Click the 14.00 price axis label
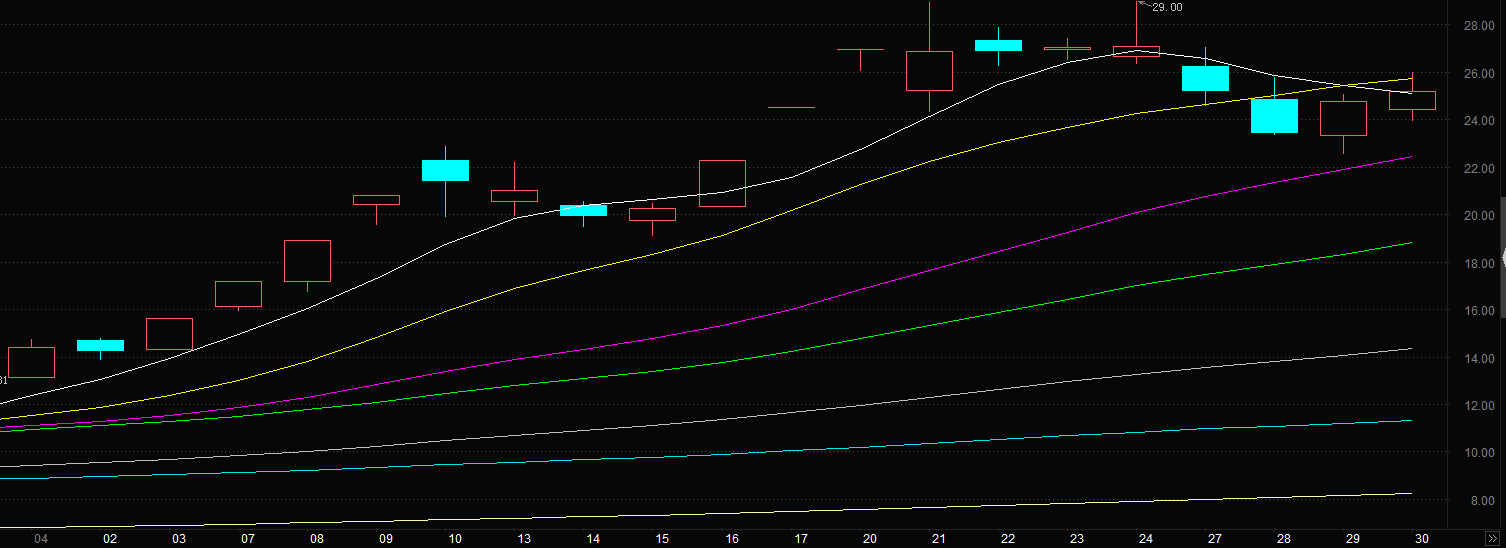 point(1478,359)
